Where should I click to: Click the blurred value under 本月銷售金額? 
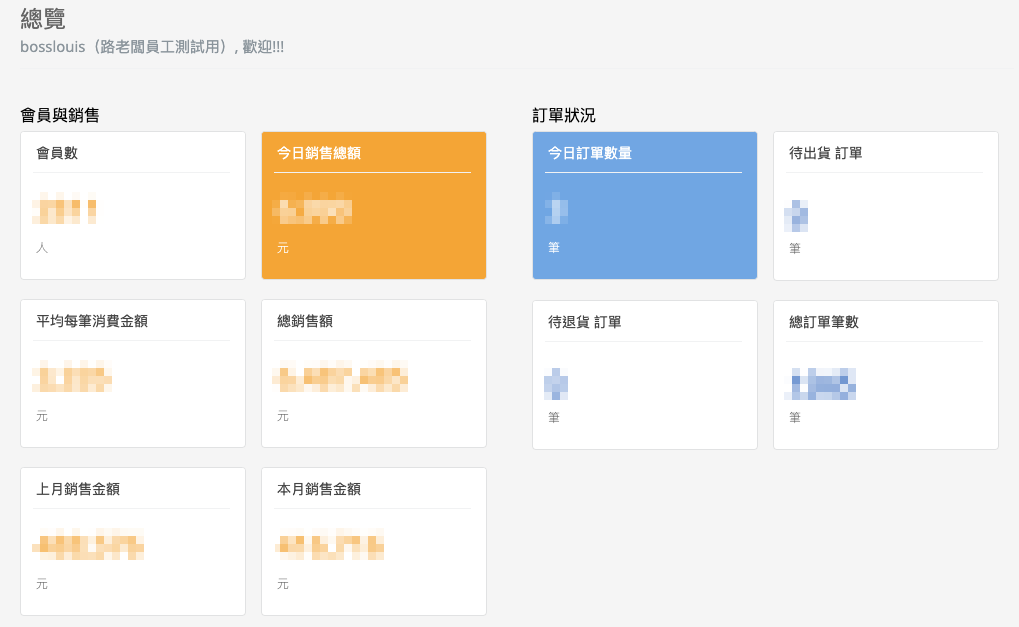pos(329,544)
